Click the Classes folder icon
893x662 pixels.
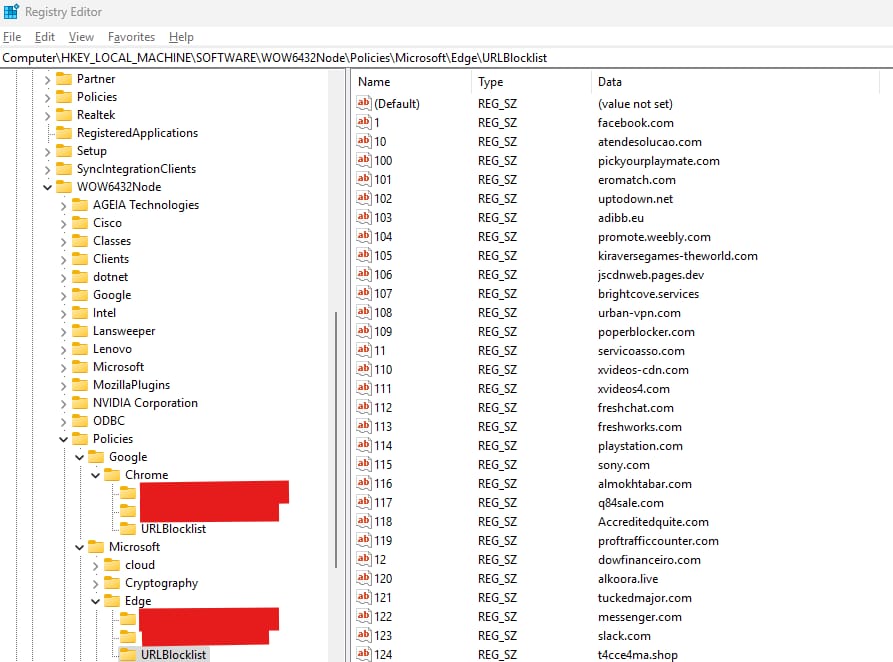click(x=80, y=241)
